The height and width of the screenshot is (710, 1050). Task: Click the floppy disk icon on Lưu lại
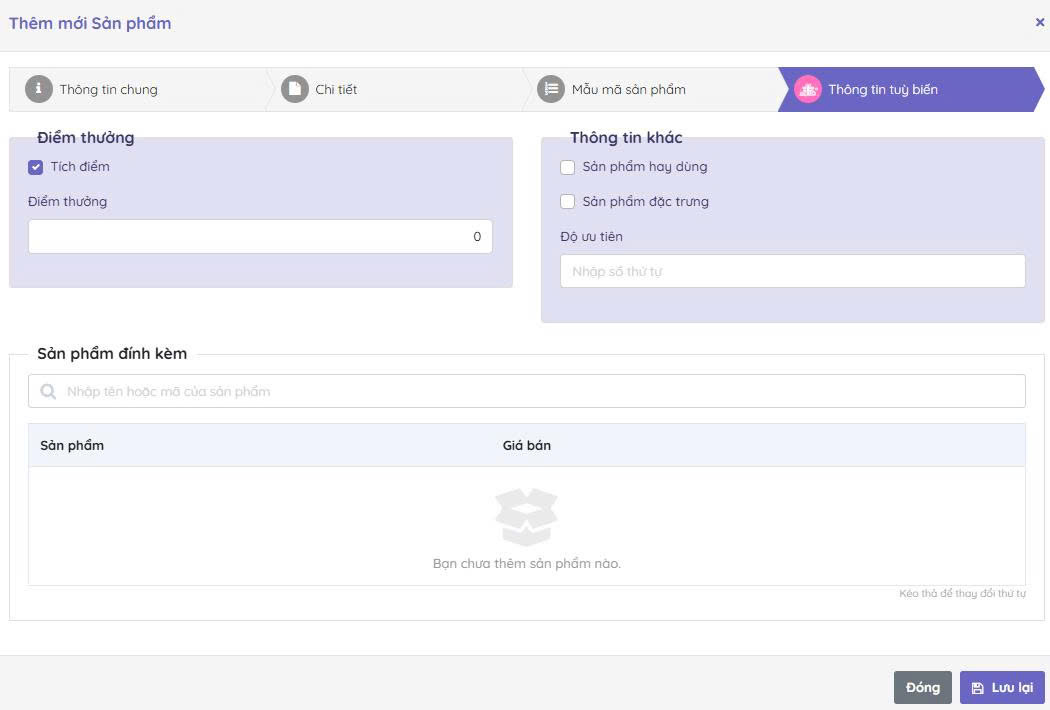[x=977, y=688]
